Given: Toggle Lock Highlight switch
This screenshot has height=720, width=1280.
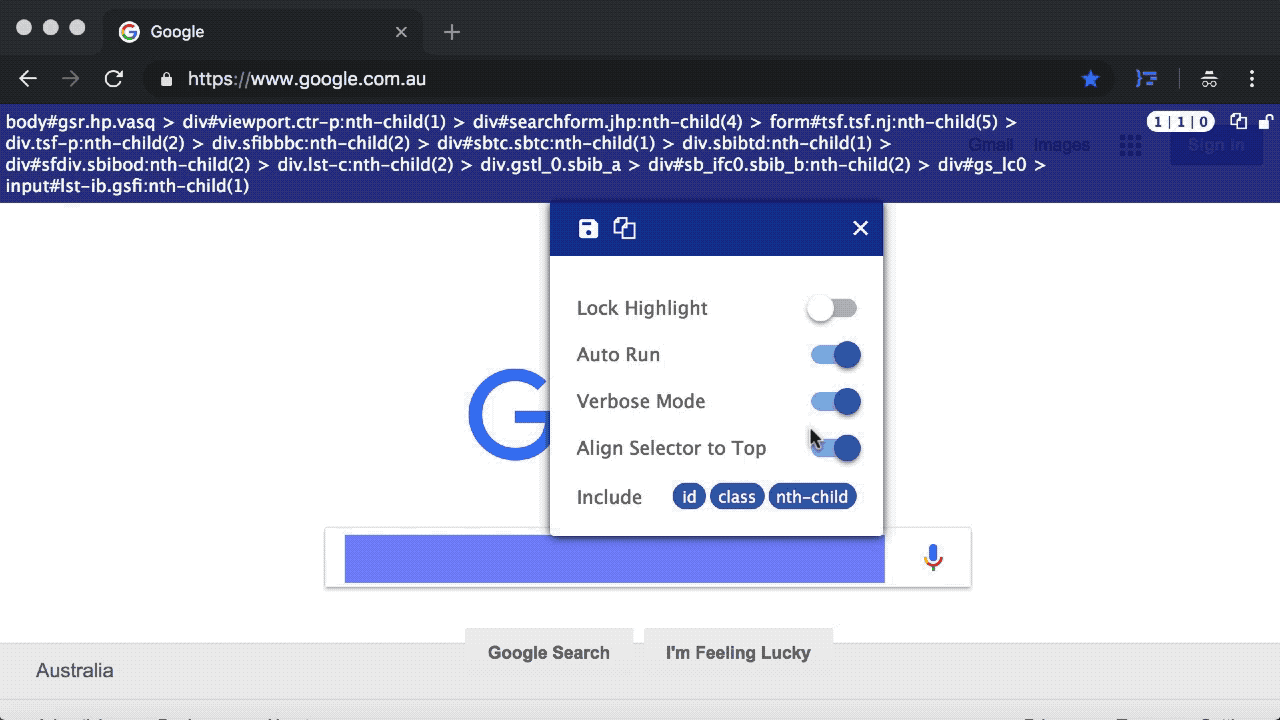Looking at the screenshot, I should click(x=832, y=308).
